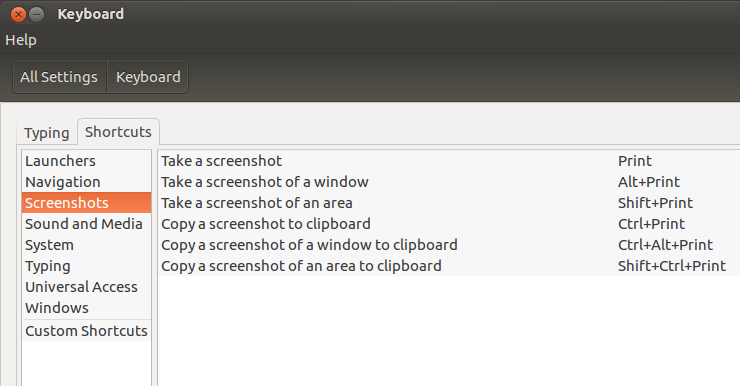The image size is (740, 386).
Task: Switch to the Typing tab
Action: pos(47,133)
